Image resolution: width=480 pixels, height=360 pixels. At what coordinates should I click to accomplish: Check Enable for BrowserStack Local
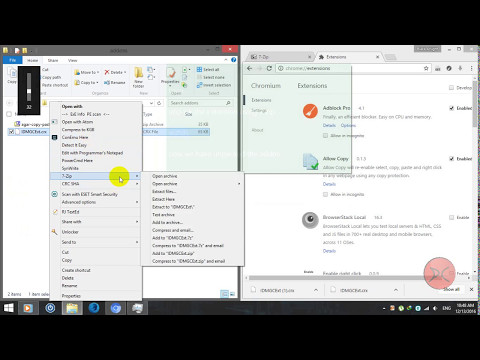451,217
